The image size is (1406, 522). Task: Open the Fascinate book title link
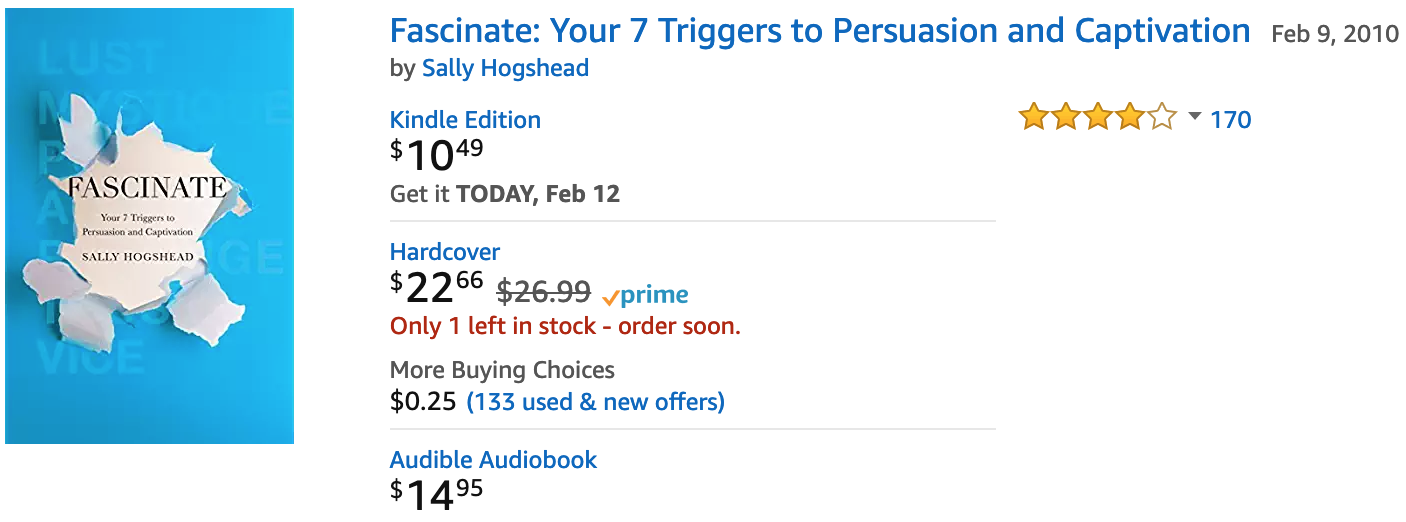pyautogui.click(x=820, y=32)
